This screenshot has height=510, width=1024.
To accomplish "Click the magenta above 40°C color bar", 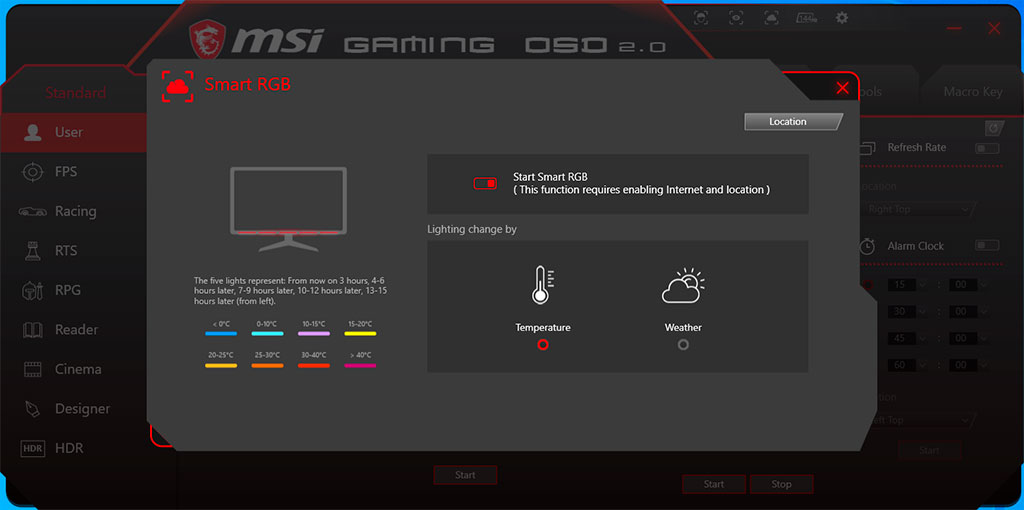I will [x=360, y=365].
